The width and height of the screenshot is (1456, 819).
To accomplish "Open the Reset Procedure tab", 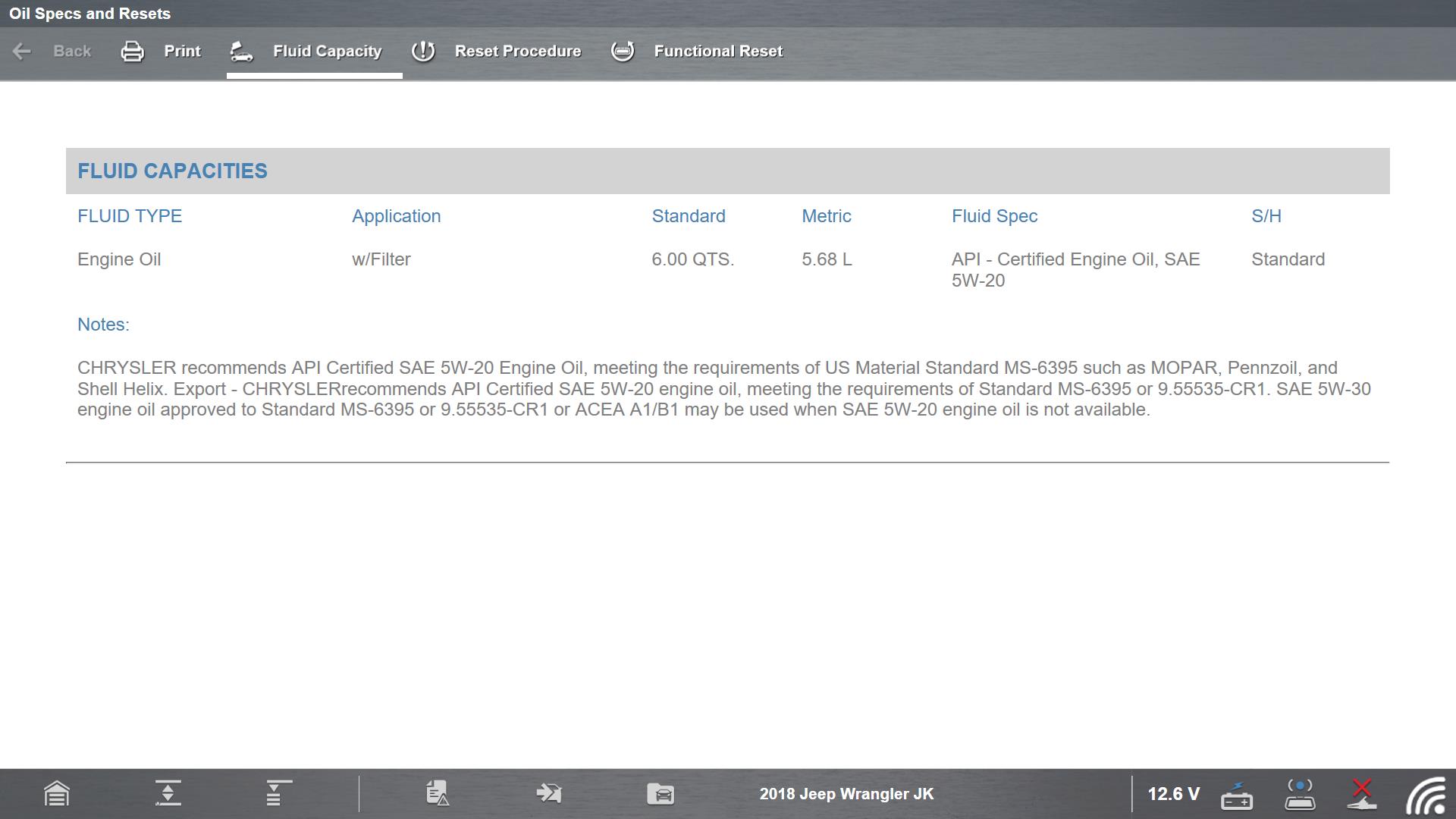I will click(517, 52).
